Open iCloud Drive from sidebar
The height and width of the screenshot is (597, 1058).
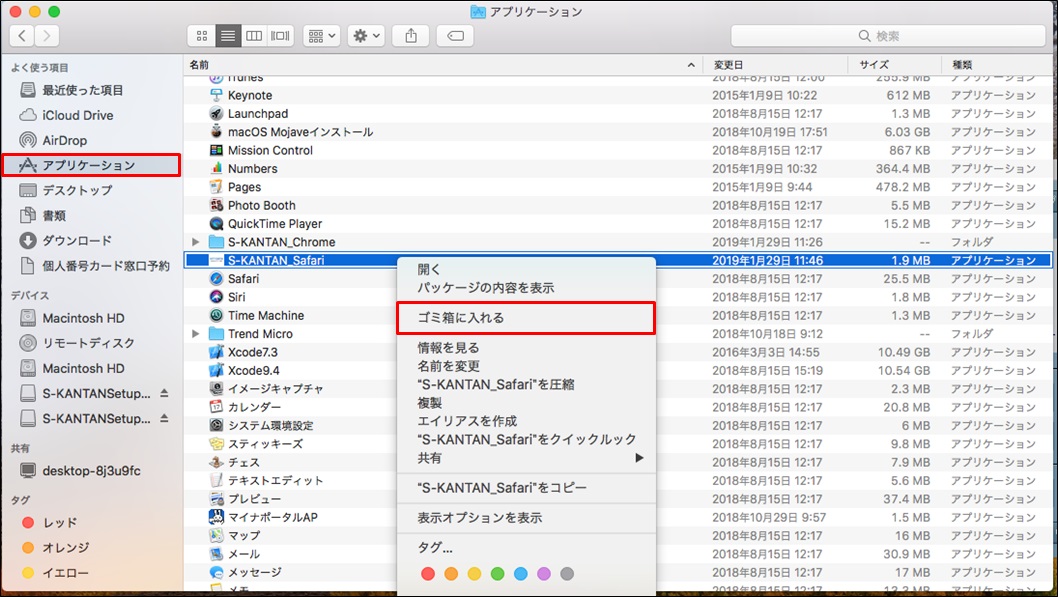coord(77,115)
